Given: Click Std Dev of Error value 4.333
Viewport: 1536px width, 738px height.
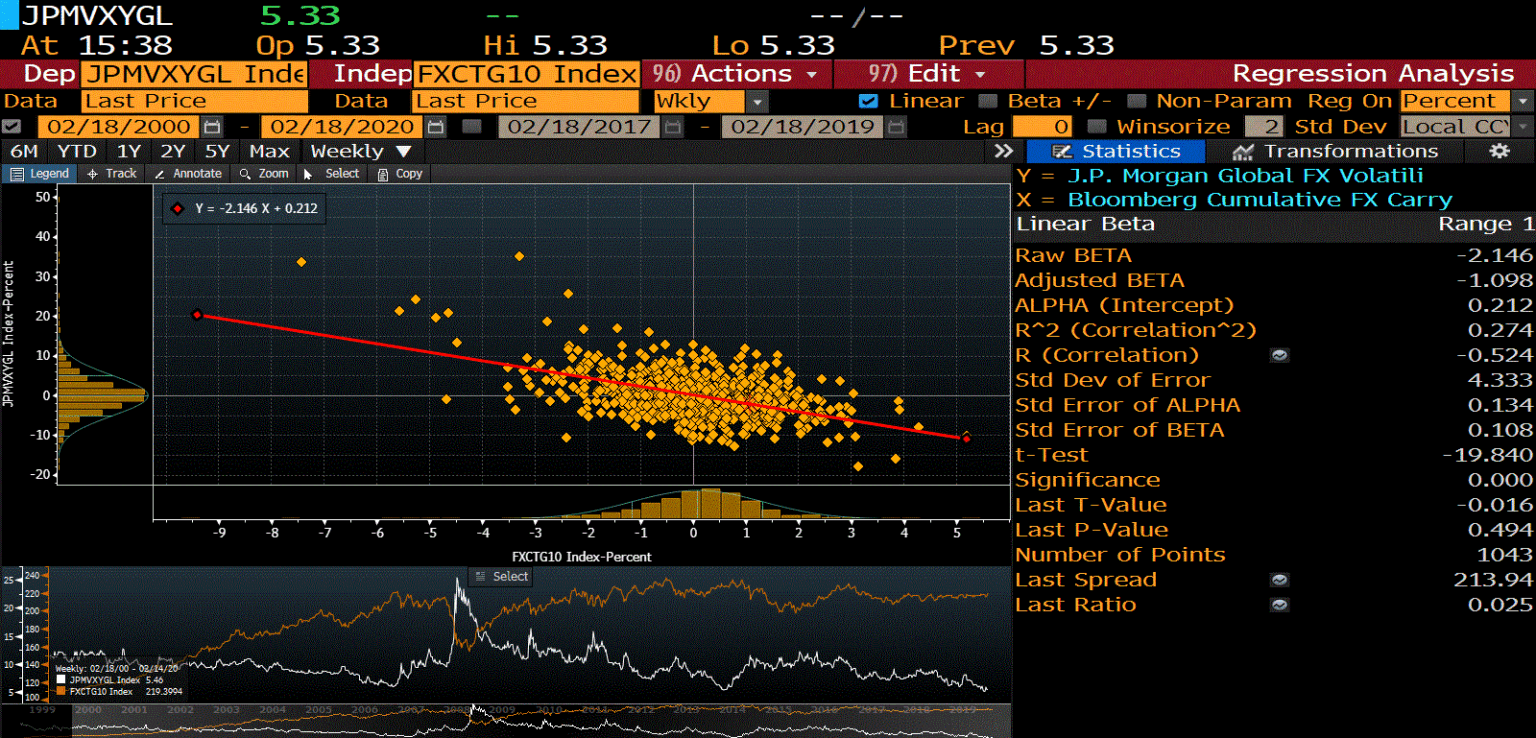Looking at the screenshot, I should (x=1500, y=380).
